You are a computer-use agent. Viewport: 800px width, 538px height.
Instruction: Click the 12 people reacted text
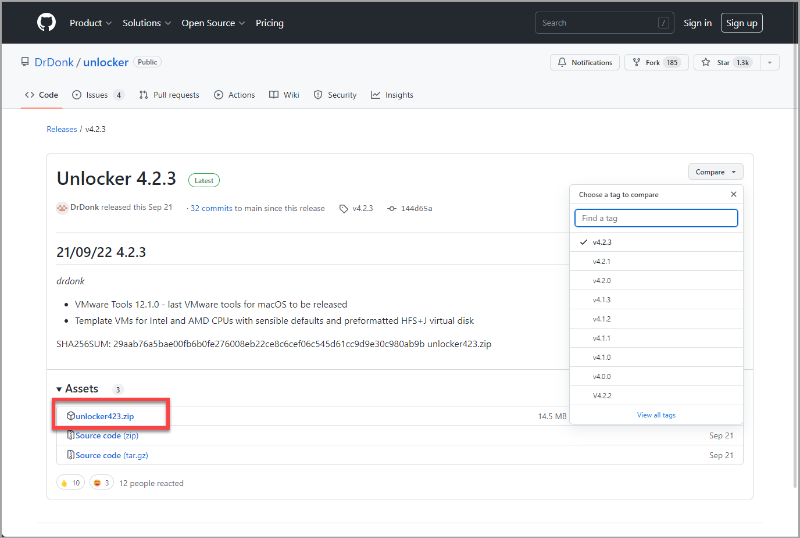pyautogui.click(x=151, y=483)
